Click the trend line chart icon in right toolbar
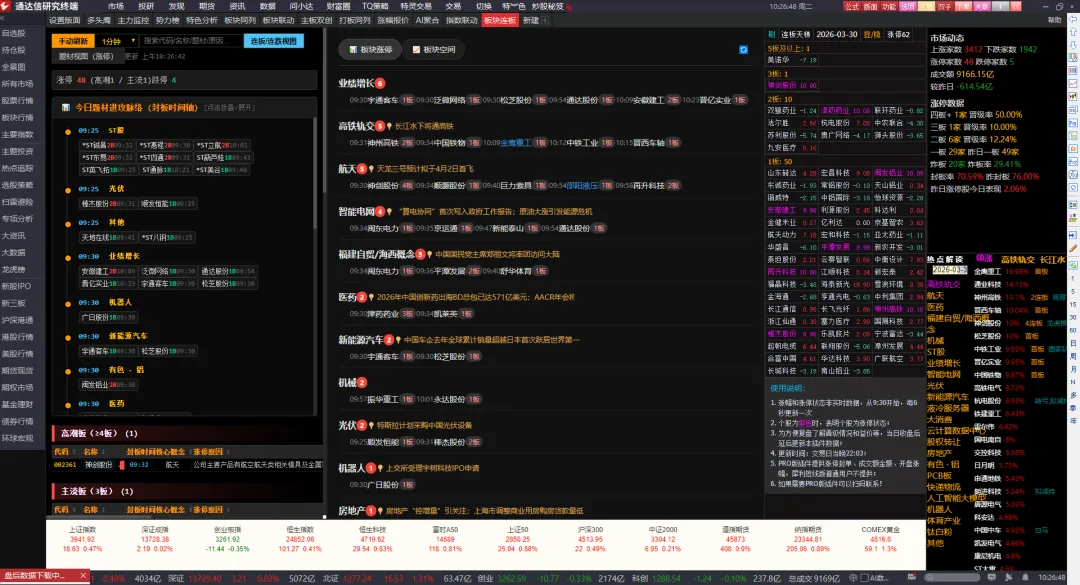Screen dimensions: 1080x585 (1073, 83)
